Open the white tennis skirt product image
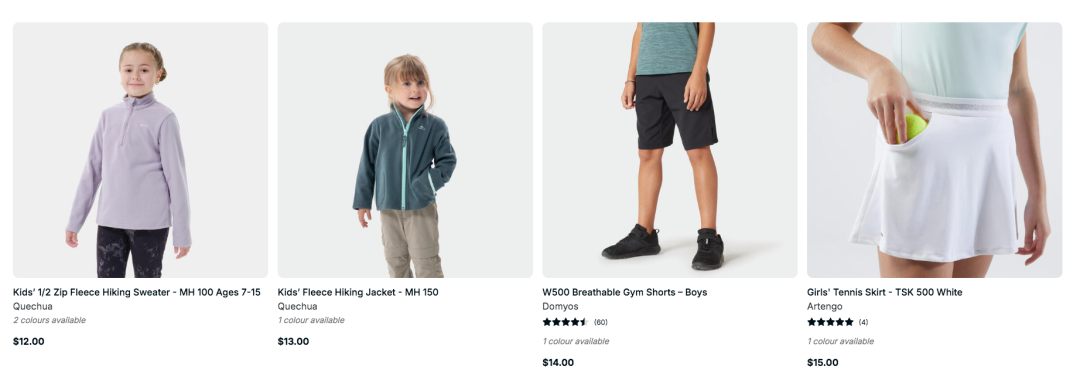 (935, 150)
